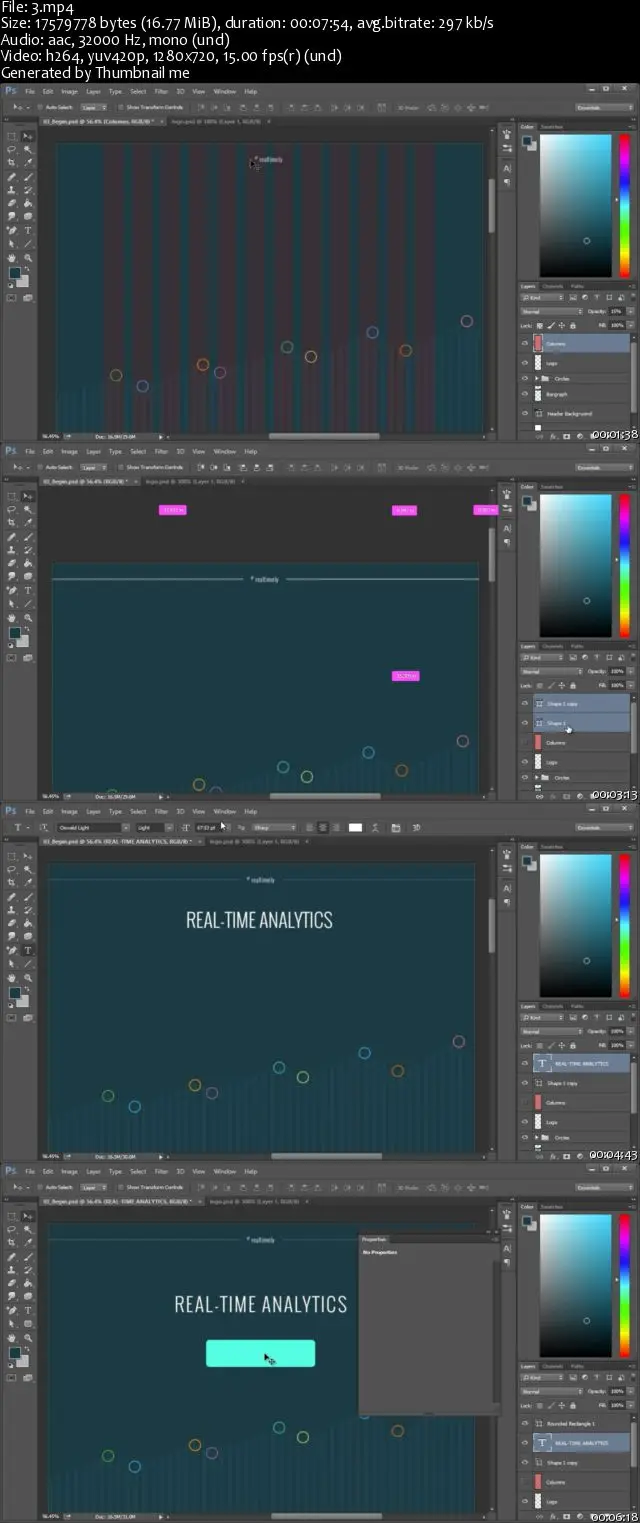Click the font size field in 00:04:43 options bar
The image size is (640, 1523).
pyautogui.click(x=207, y=827)
